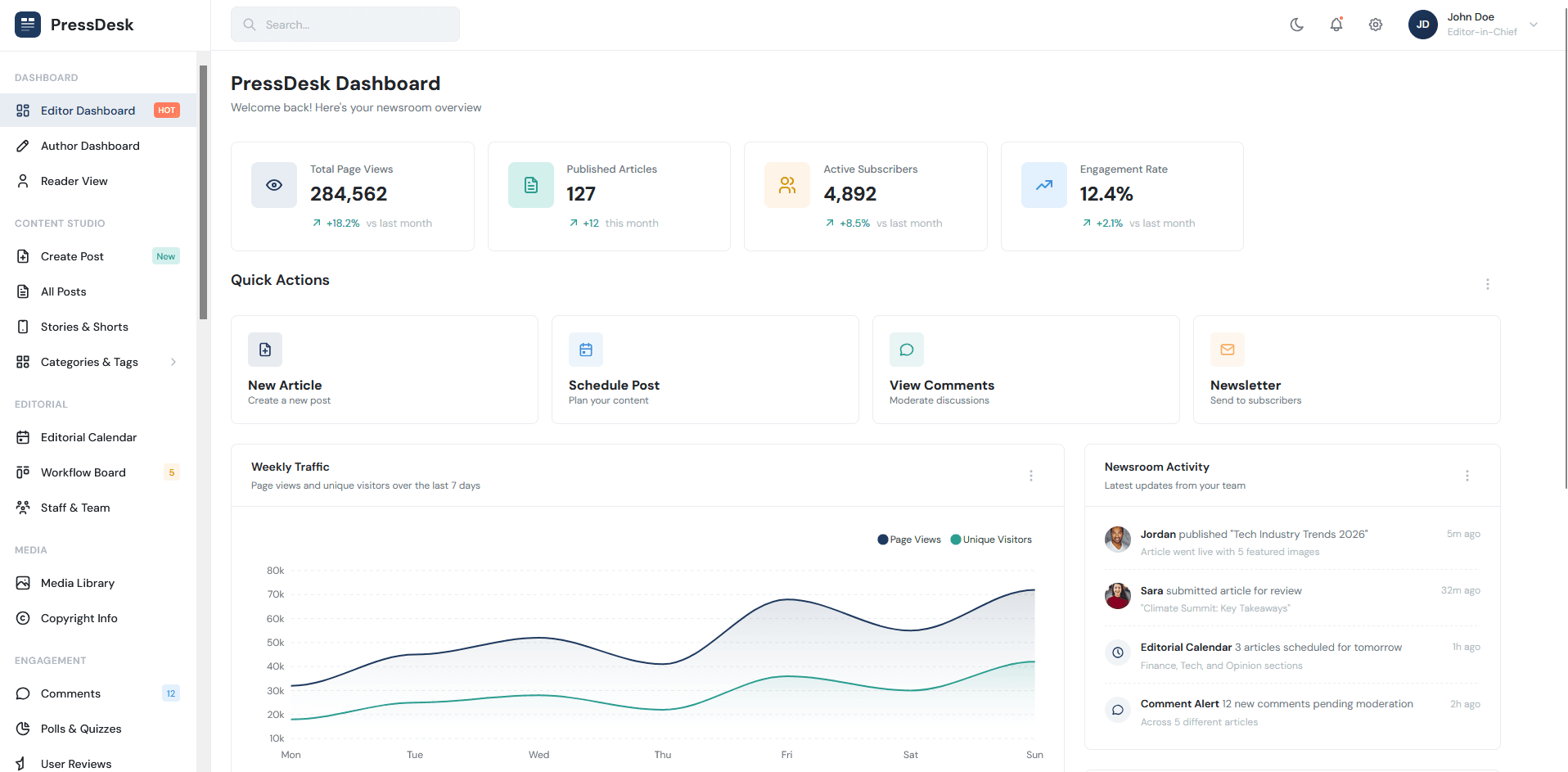Click Jordan's avatar in Newsroom Activity
The width and height of the screenshot is (1568, 772).
[1118, 539]
